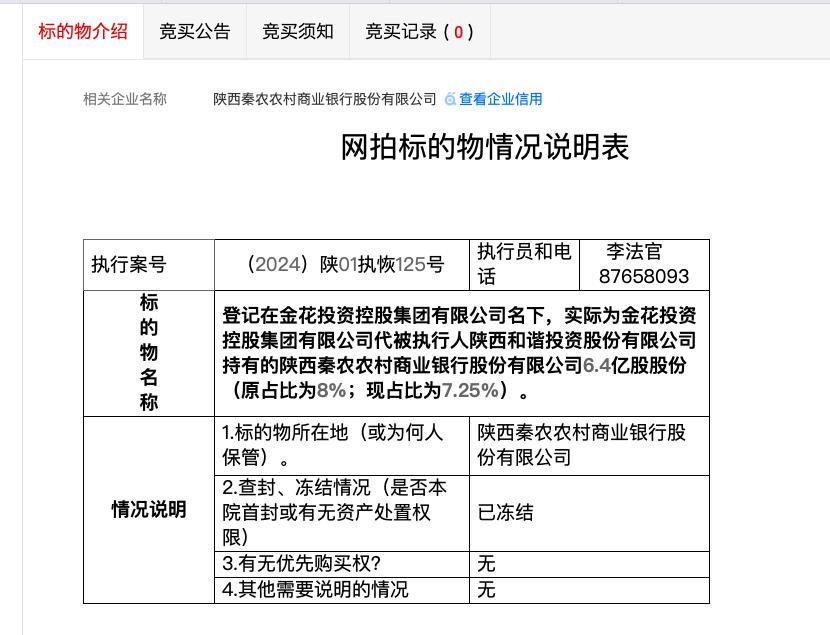
Task: Click the 3.有无优先购买权? cell
Action: click(342, 564)
